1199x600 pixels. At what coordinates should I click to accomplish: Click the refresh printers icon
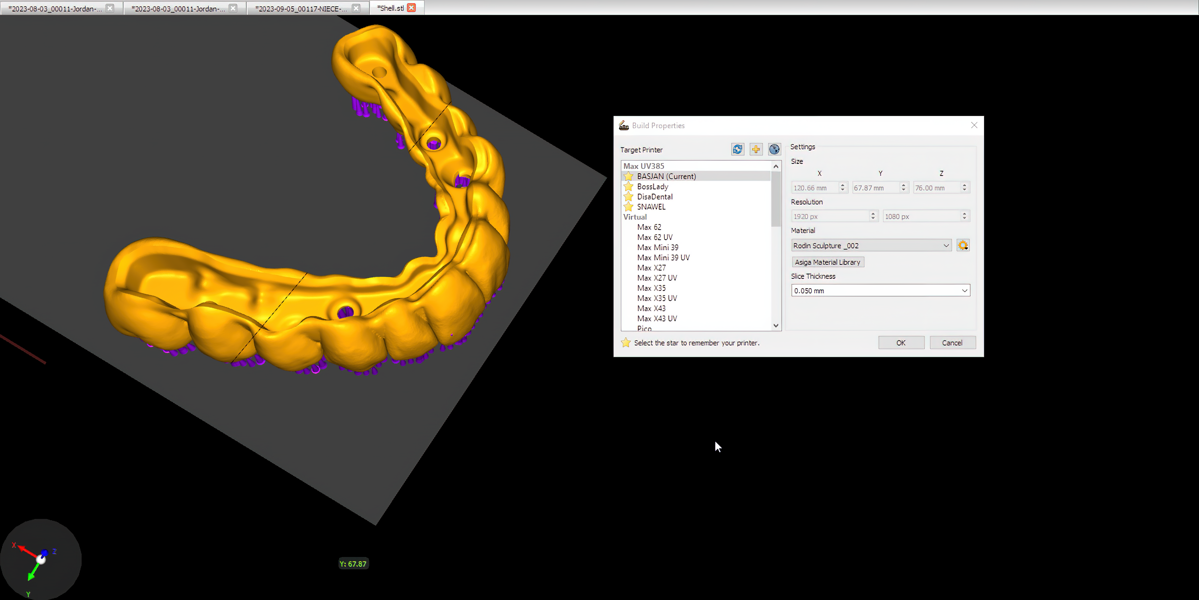click(737, 149)
